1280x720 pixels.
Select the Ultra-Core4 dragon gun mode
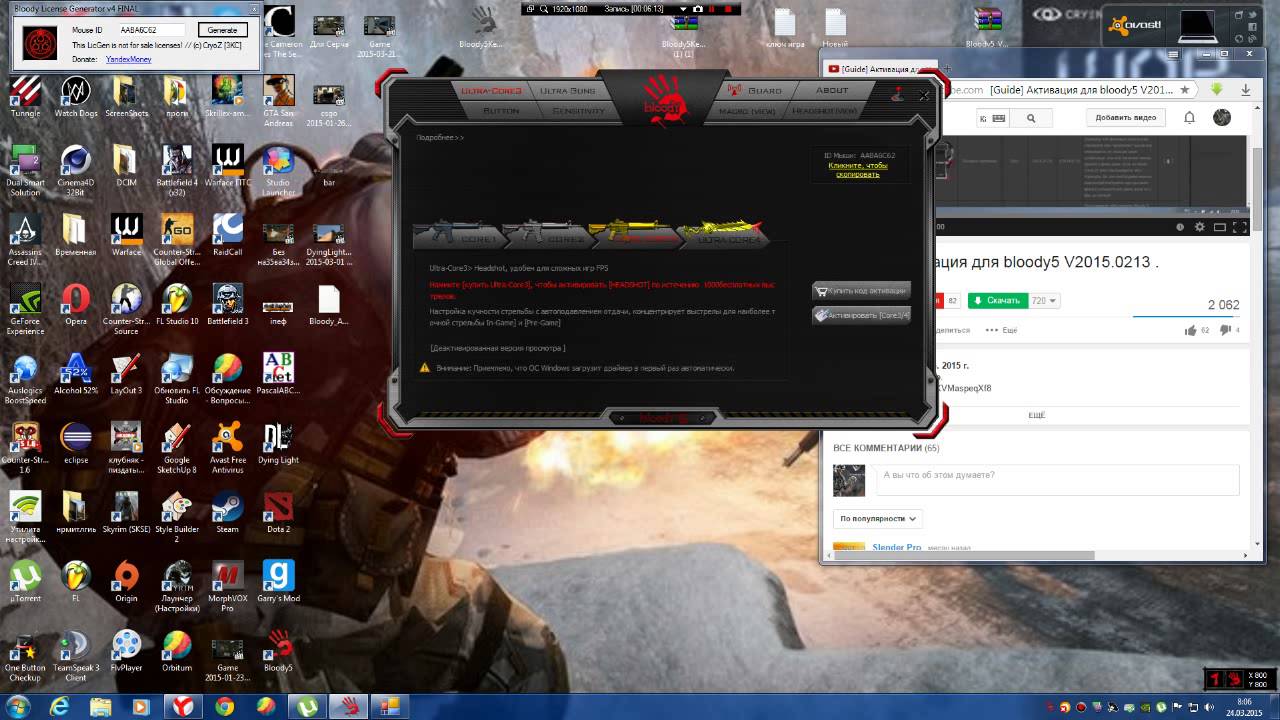coord(722,234)
